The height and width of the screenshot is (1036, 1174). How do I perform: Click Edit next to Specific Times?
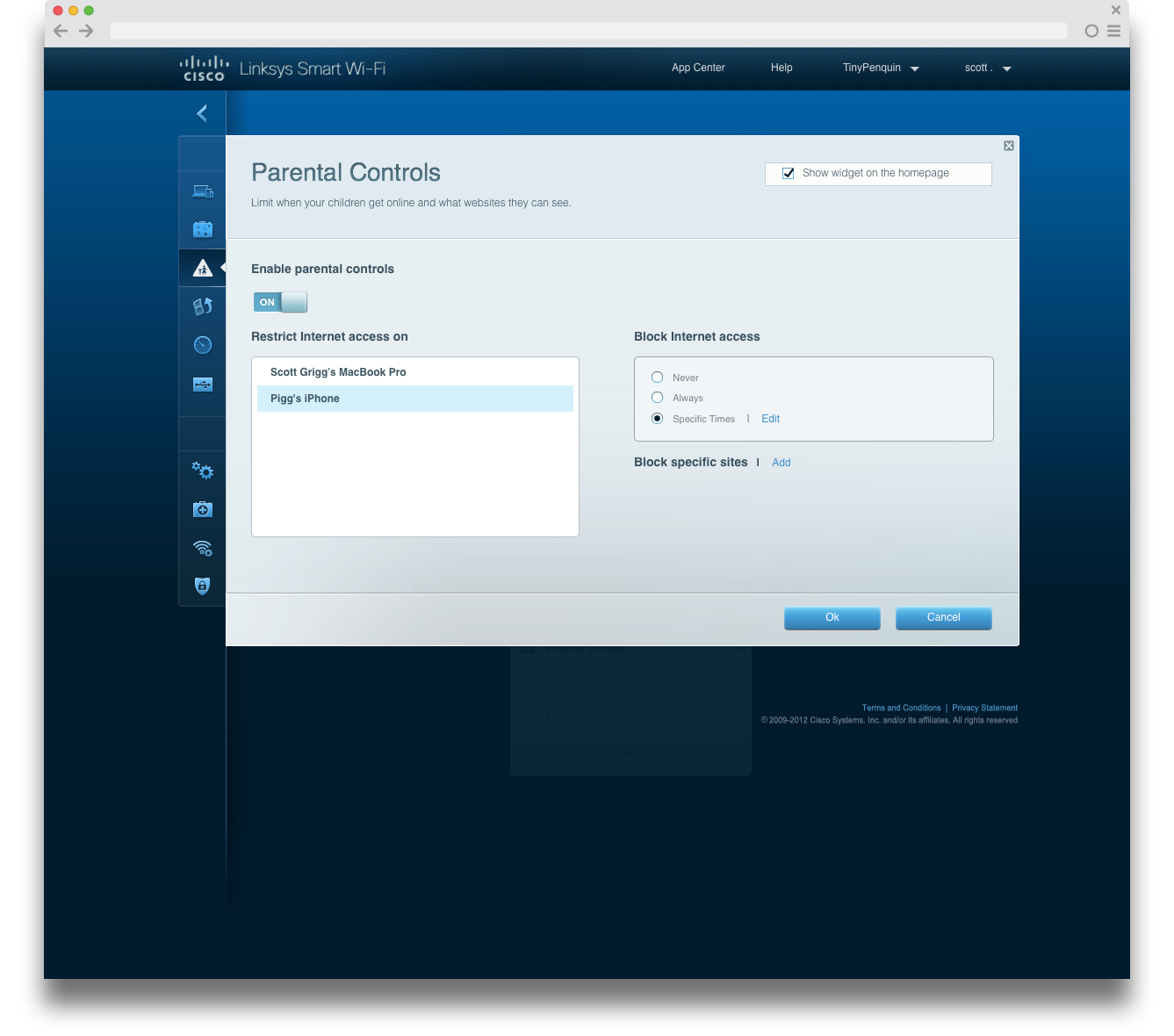click(x=770, y=419)
